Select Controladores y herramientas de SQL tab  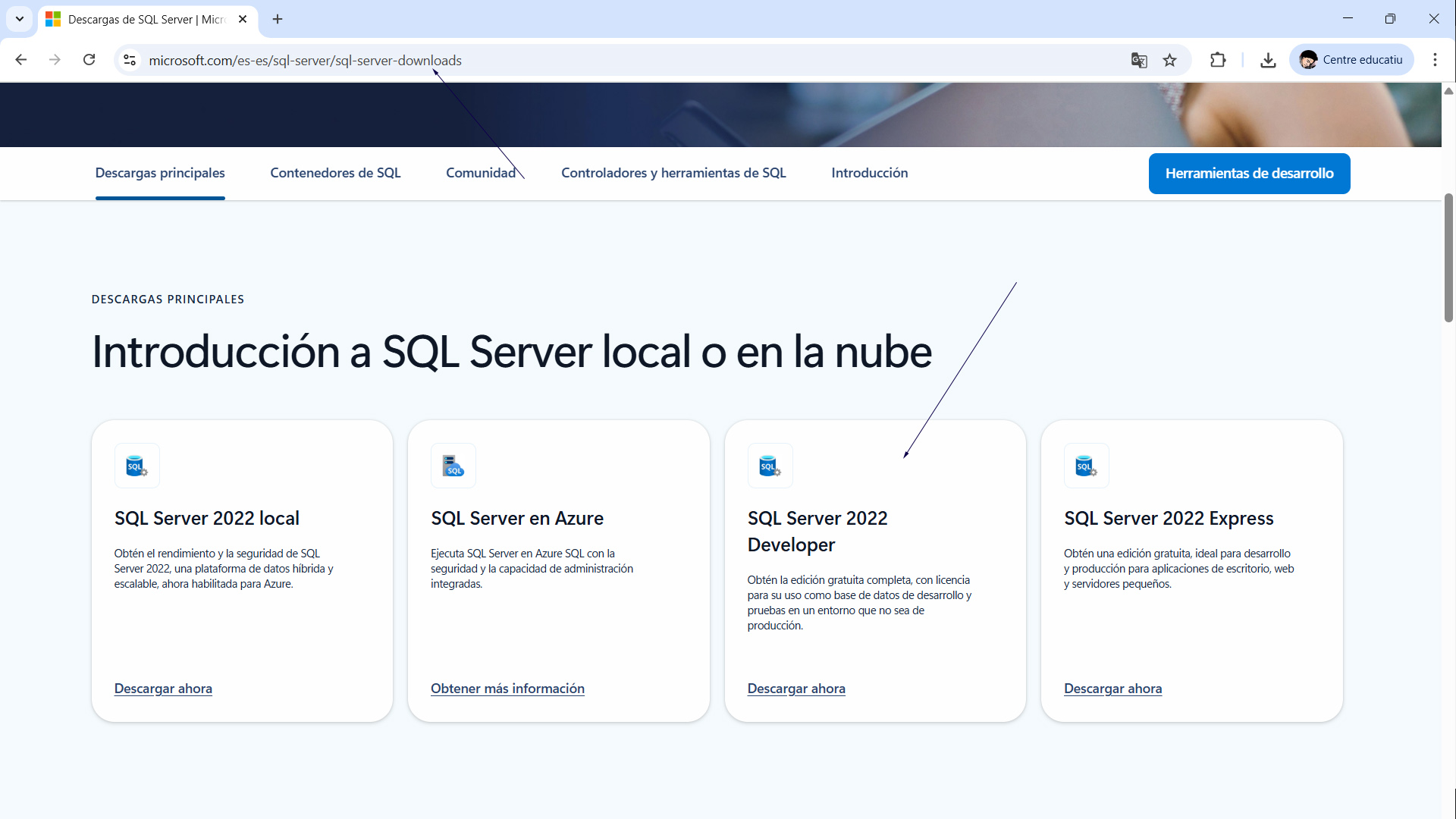[673, 173]
